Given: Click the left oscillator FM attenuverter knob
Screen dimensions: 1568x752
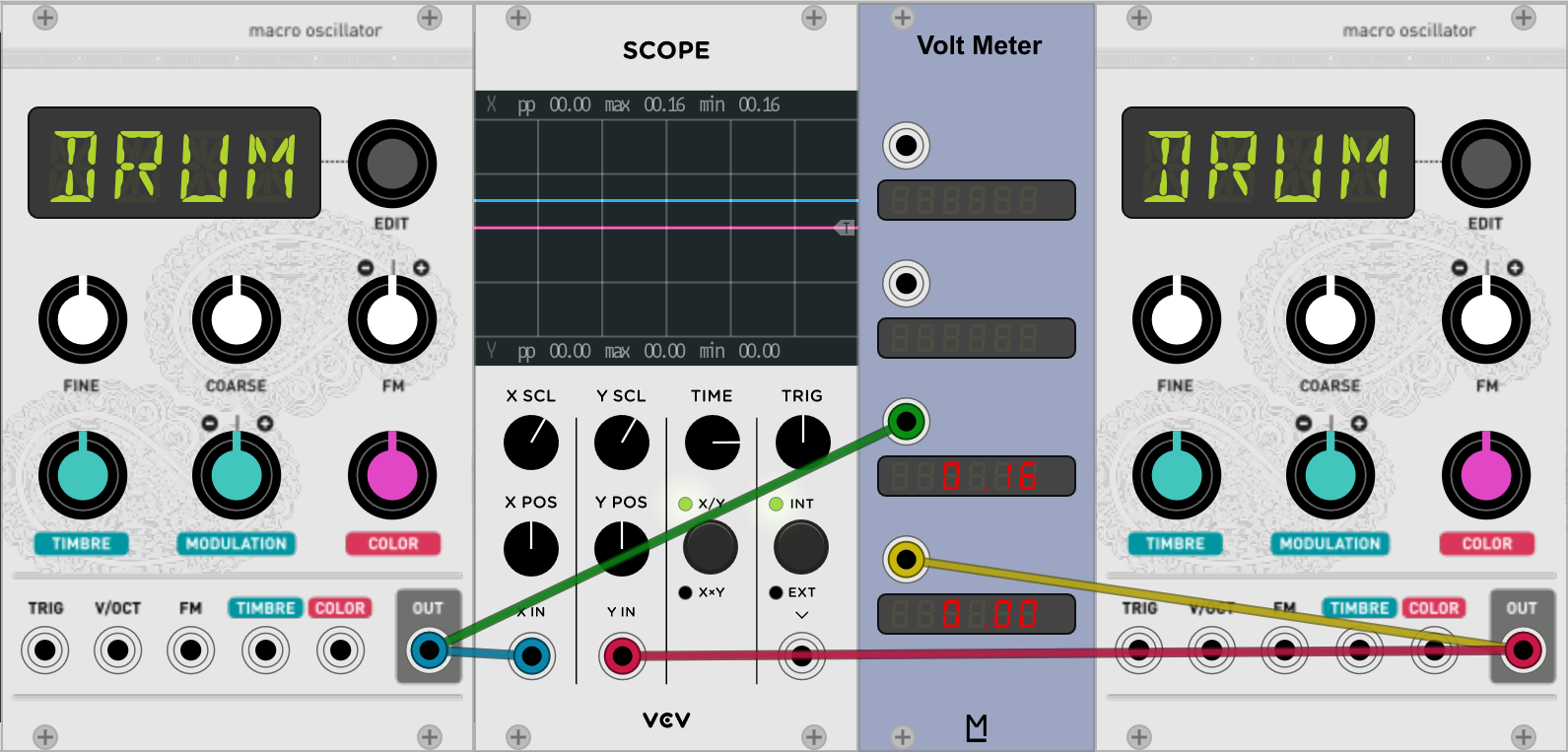Looking at the screenshot, I should (x=392, y=319).
